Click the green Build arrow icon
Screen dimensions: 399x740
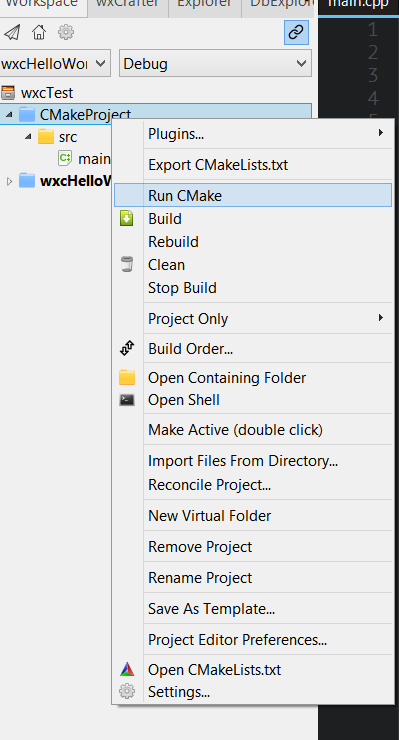click(x=127, y=219)
